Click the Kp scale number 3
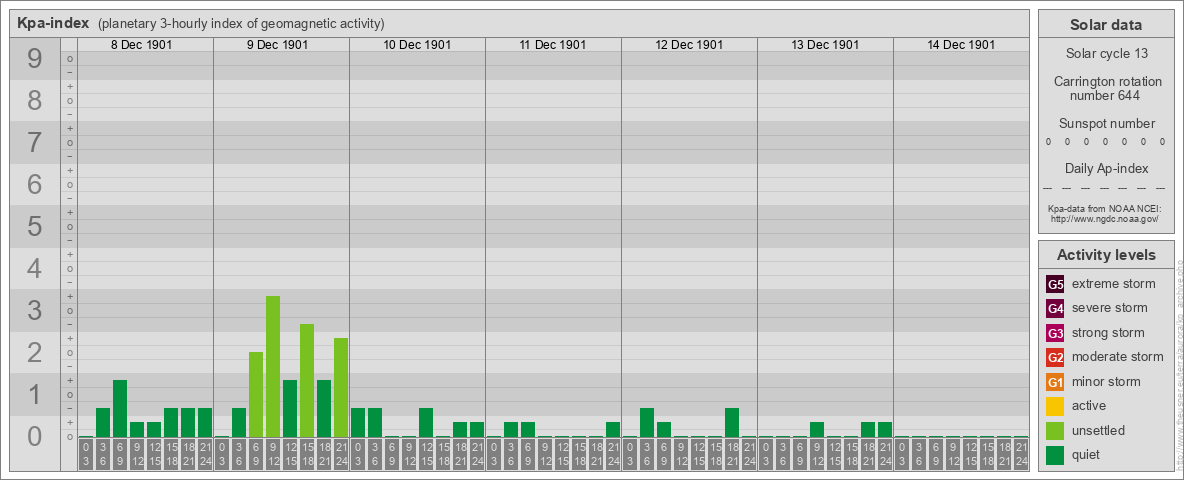1184x480 pixels. [34, 310]
